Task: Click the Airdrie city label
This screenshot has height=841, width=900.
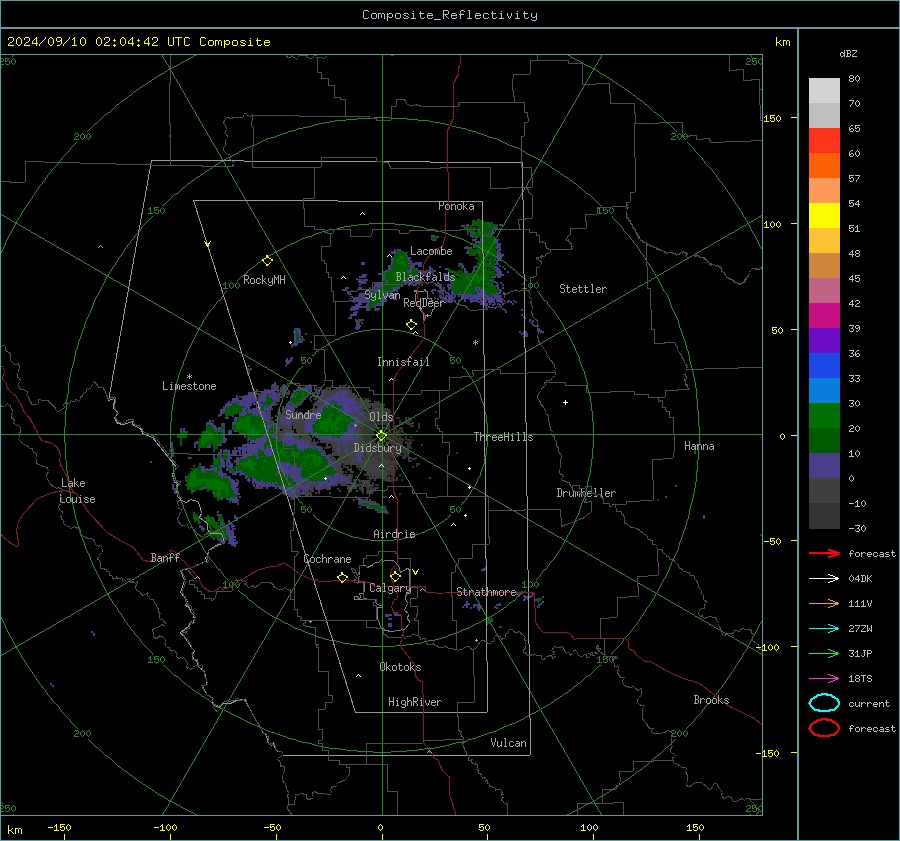Action: pos(394,534)
